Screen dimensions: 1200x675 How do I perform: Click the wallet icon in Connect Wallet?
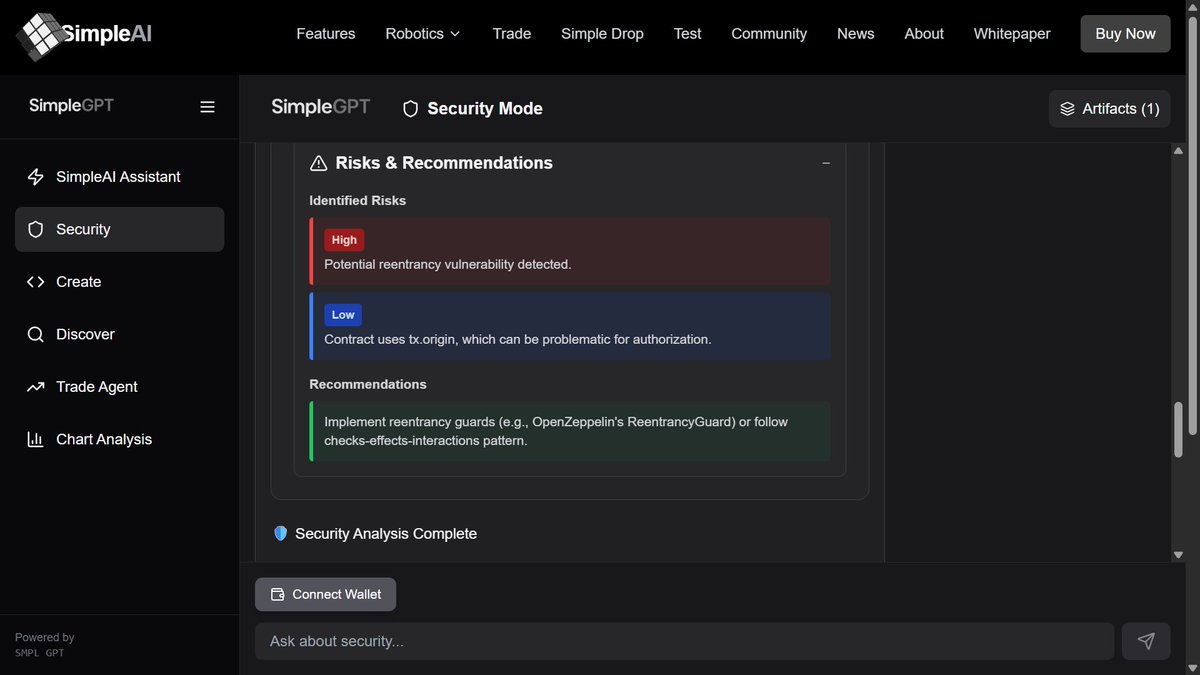coord(278,594)
